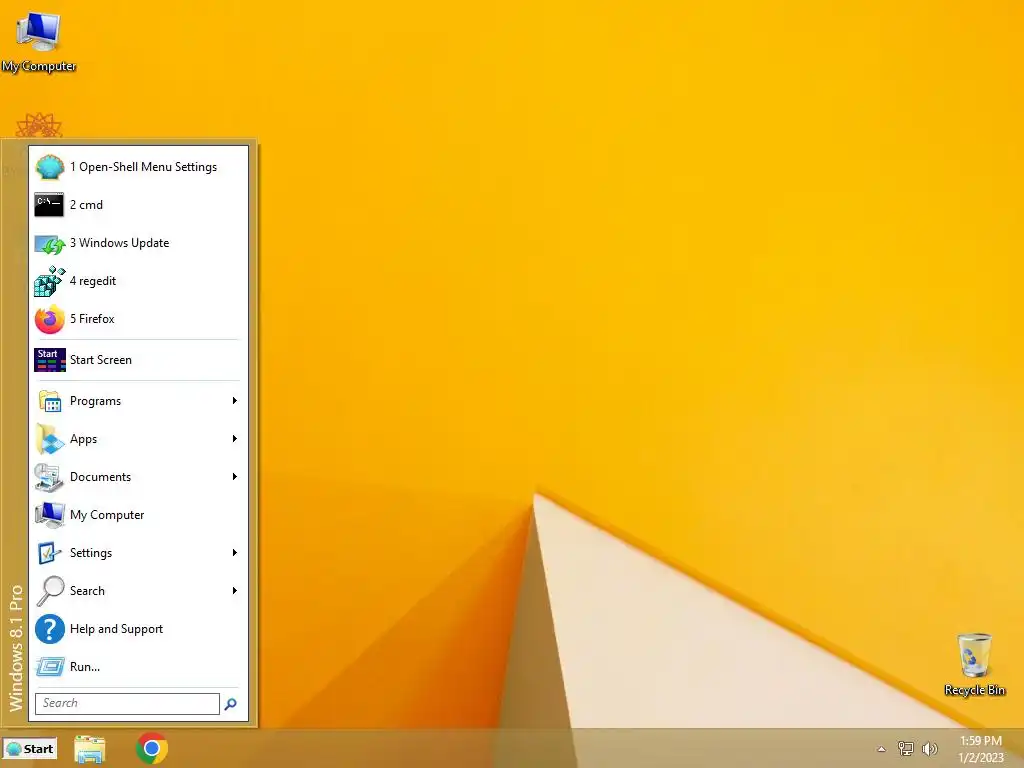1024x768 pixels.
Task: Choose the 'Start Screen' menu label
Action: click(101, 360)
